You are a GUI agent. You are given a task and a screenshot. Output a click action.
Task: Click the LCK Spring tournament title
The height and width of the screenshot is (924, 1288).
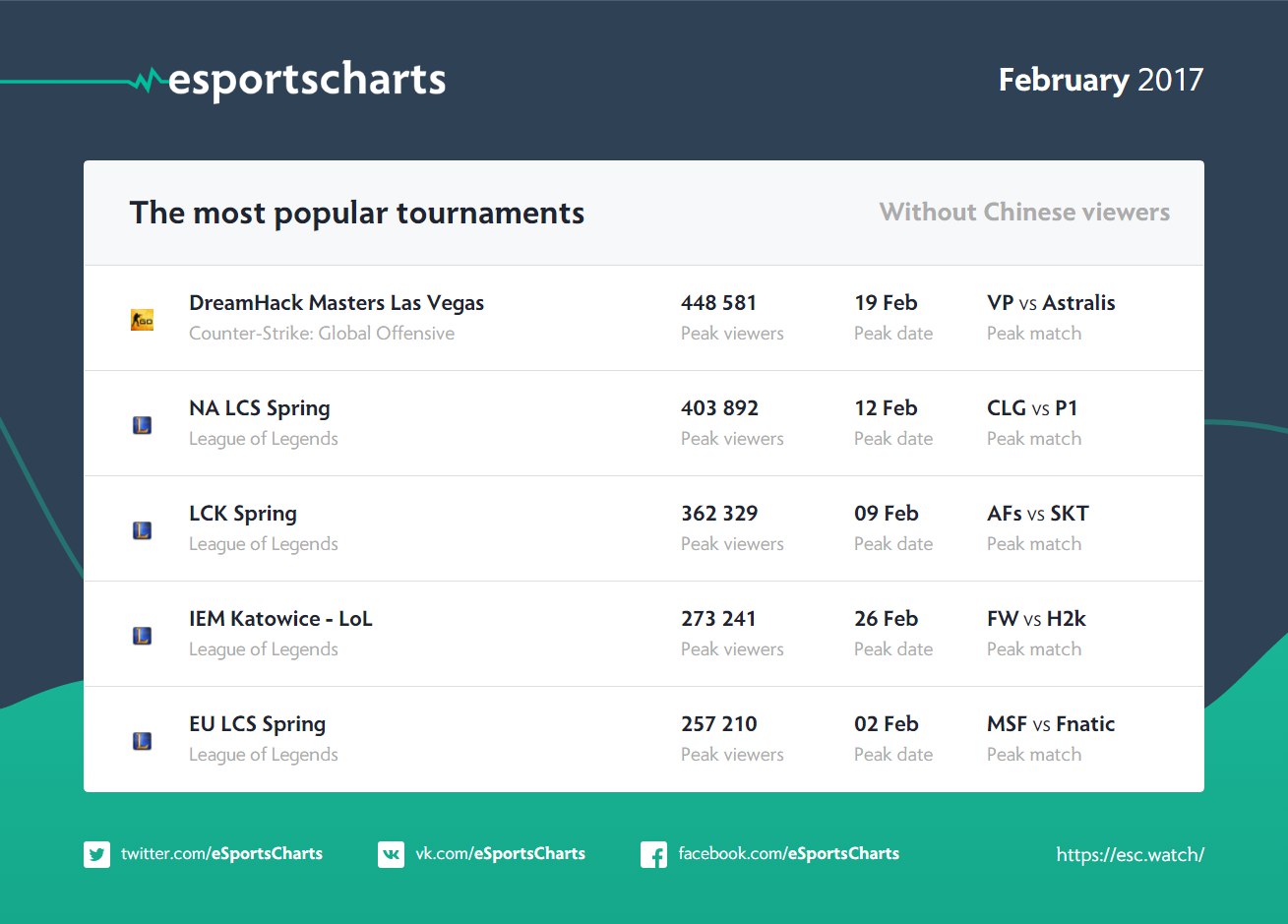tap(243, 514)
